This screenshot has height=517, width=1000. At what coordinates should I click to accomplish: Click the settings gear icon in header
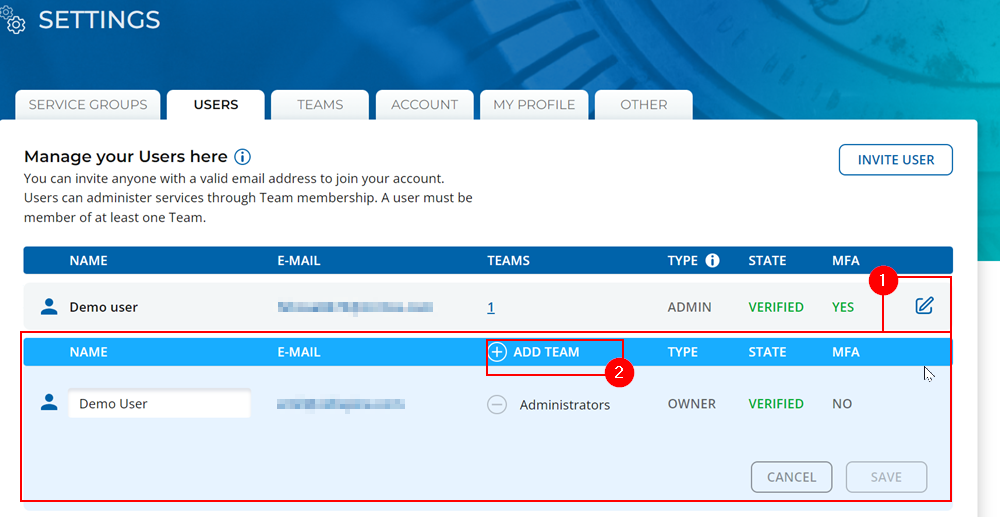[13, 19]
